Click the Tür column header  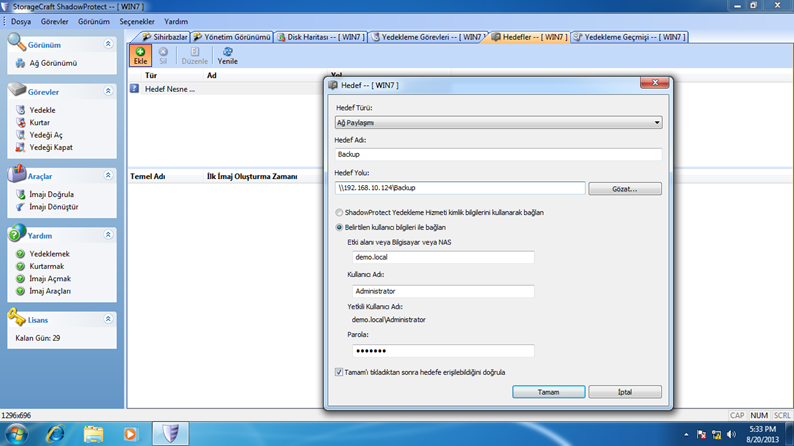click(151, 75)
